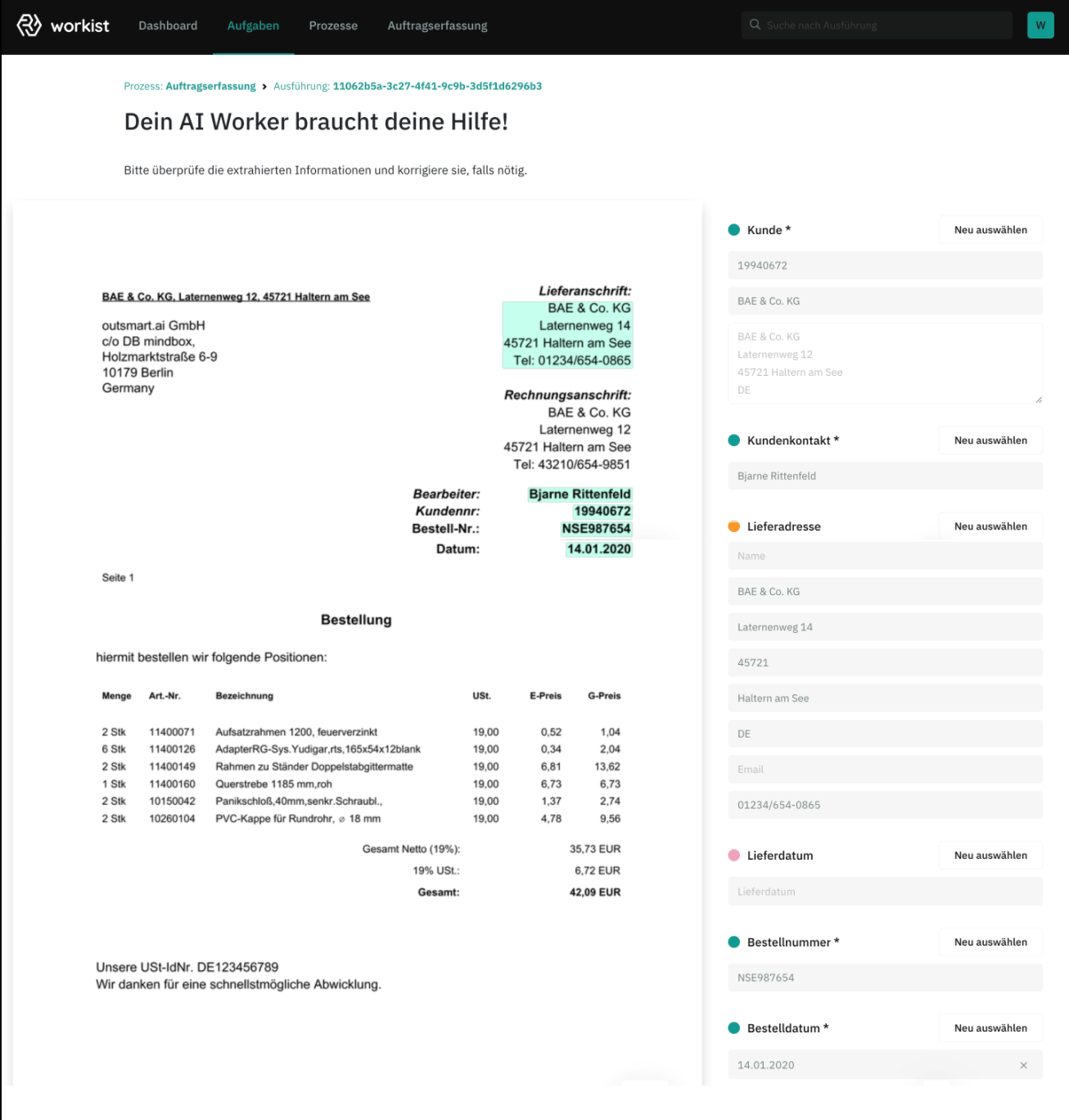Click the phone field 01234/654-0865

[x=885, y=805]
